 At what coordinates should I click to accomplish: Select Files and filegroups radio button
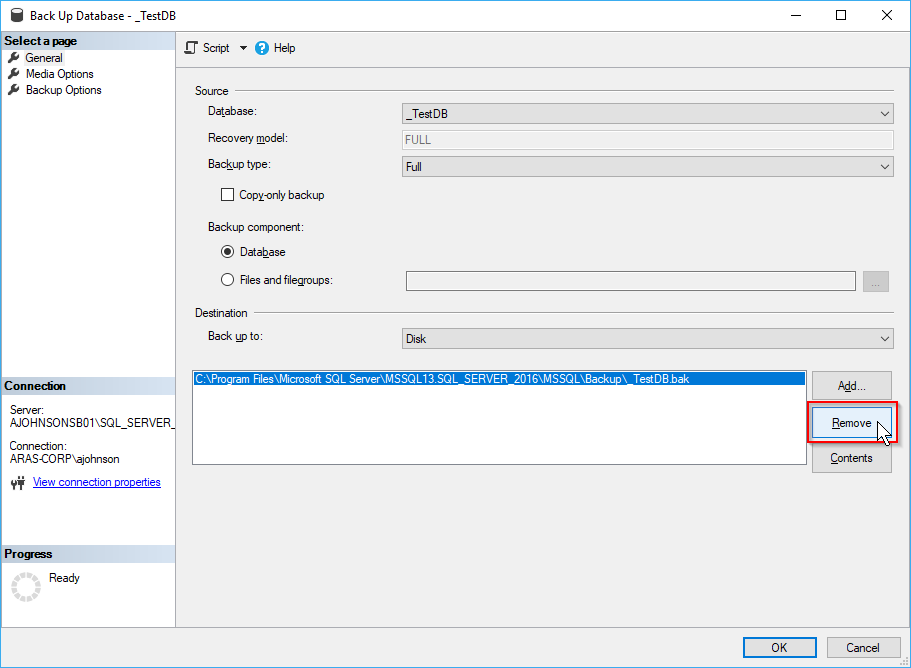[227, 280]
